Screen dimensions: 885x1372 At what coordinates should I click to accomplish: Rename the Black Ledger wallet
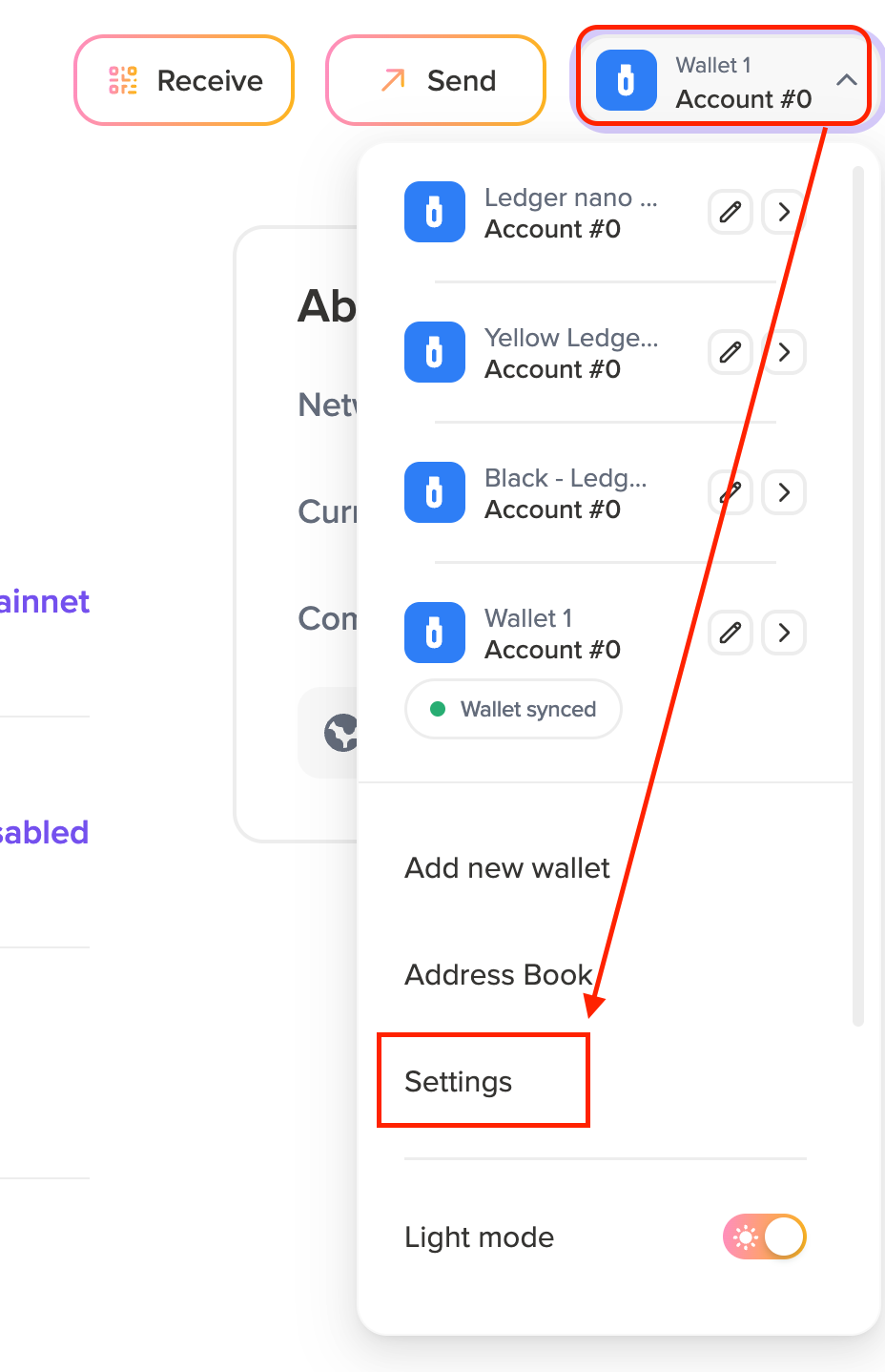point(731,492)
